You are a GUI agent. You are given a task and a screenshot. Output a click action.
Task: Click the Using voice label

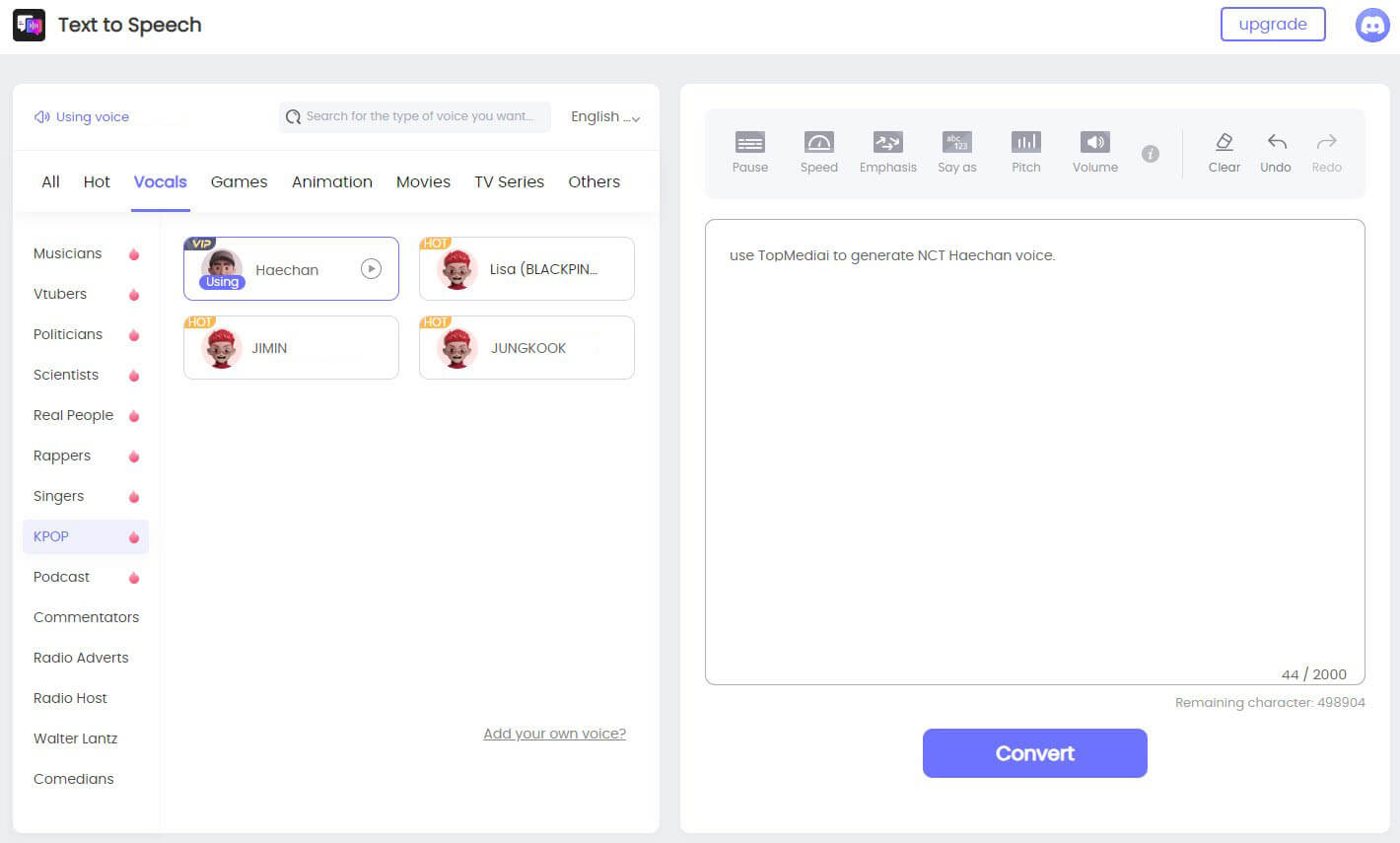pos(93,116)
